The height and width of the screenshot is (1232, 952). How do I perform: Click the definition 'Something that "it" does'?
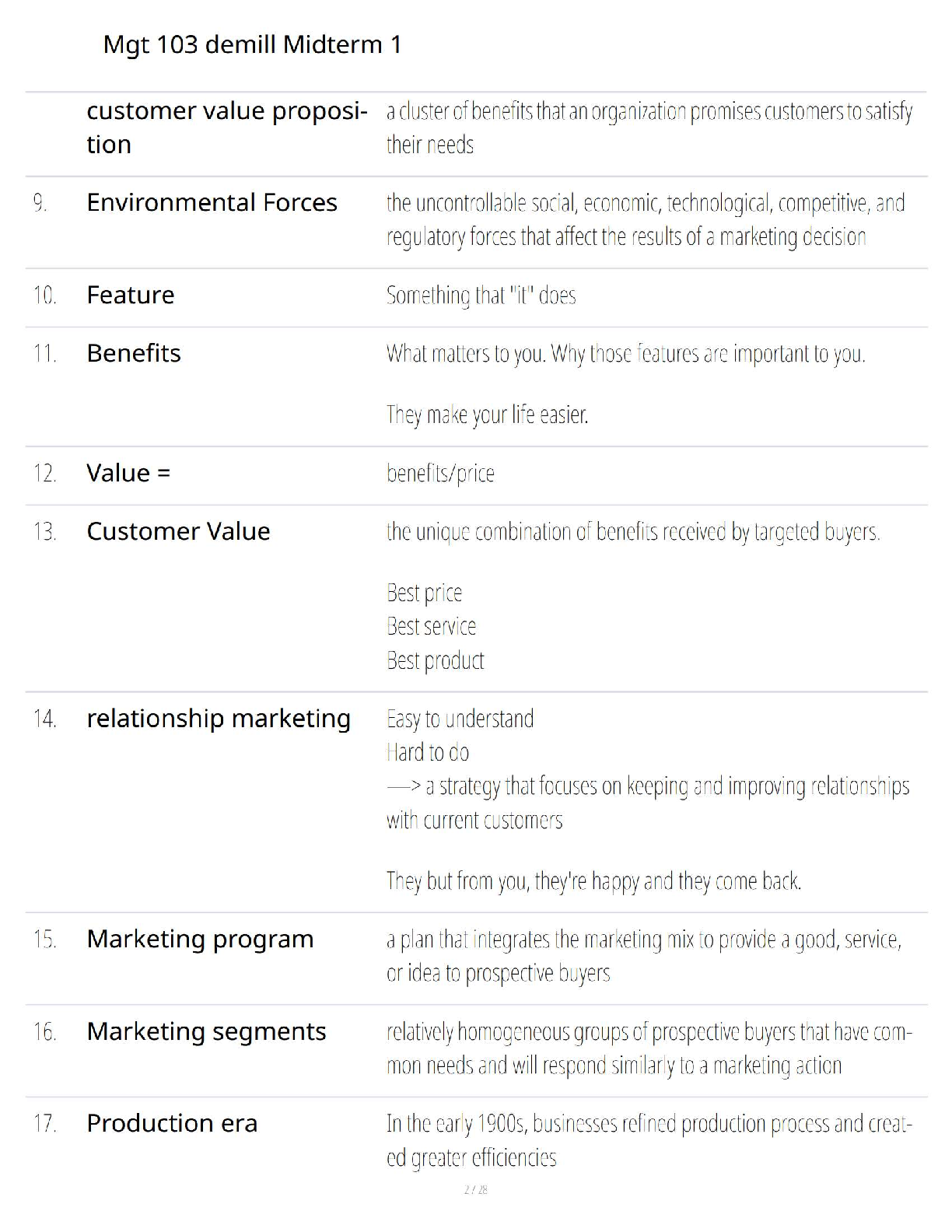point(481,296)
